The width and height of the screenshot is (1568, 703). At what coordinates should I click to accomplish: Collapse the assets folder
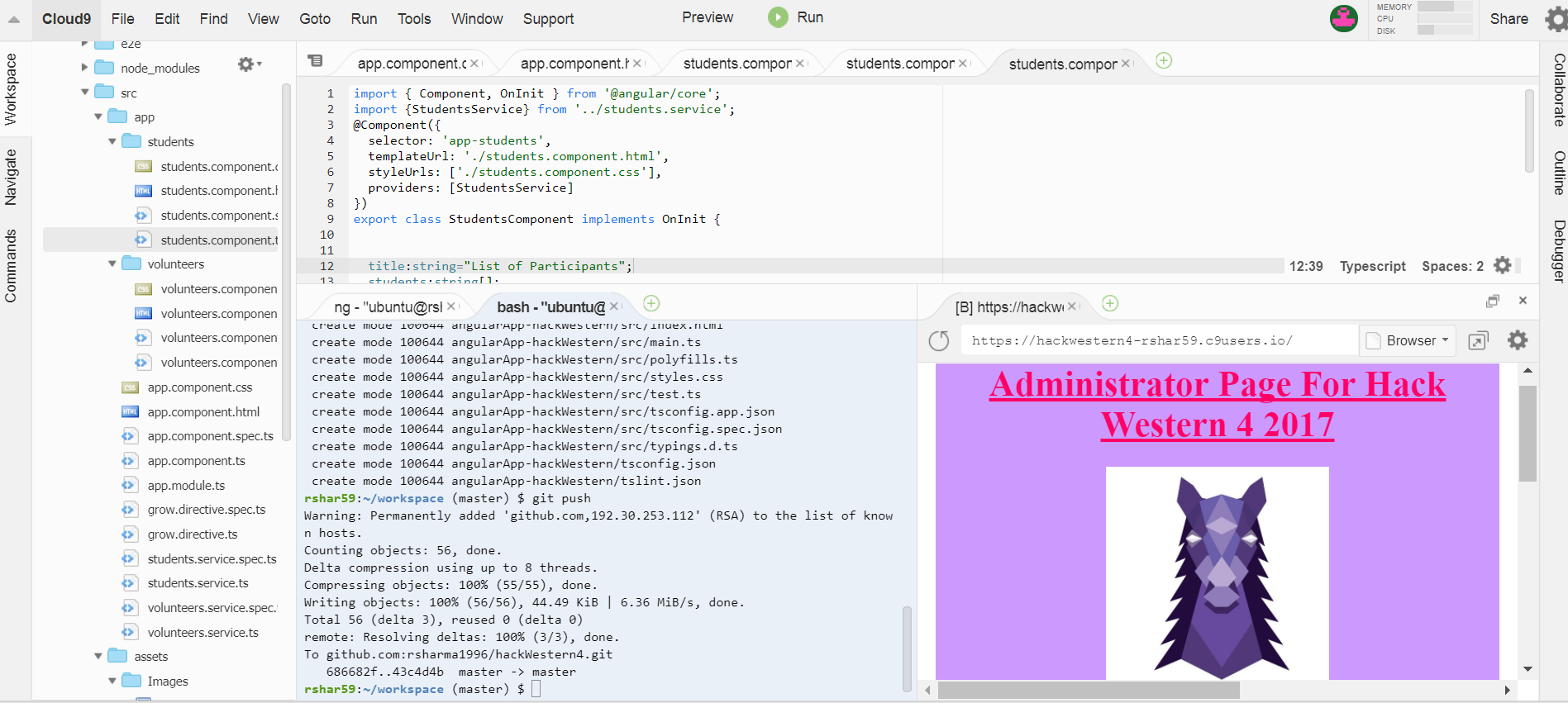pos(98,657)
